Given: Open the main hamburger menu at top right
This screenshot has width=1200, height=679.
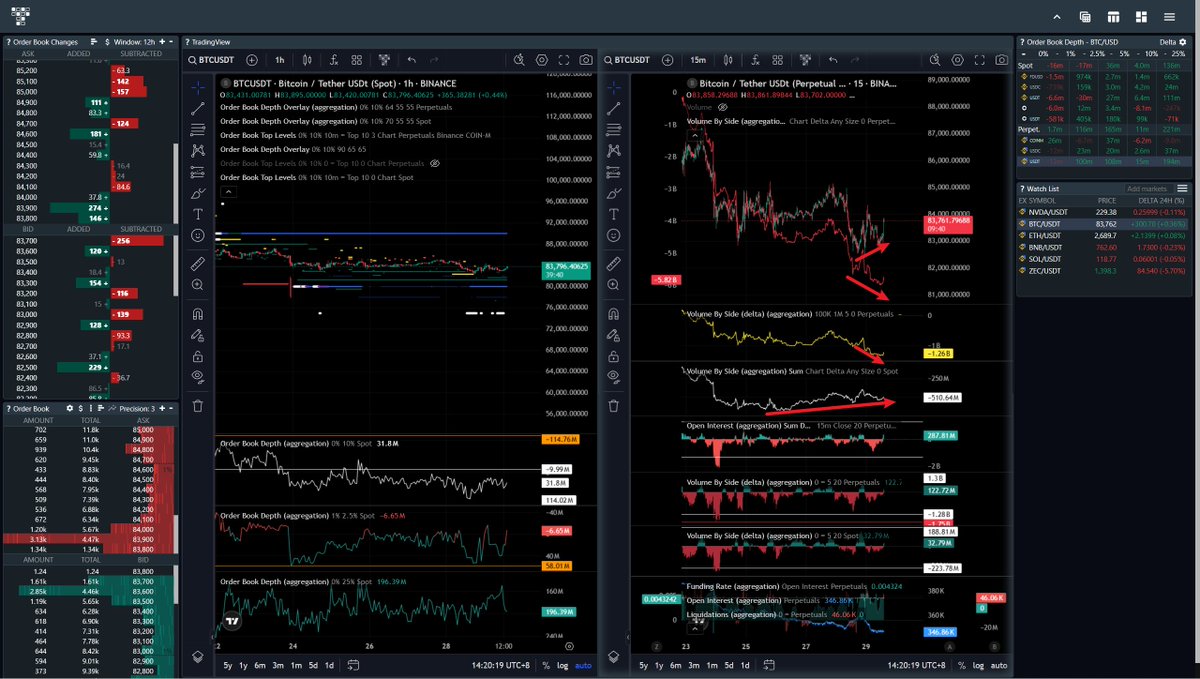Looking at the screenshot, I should (1169, 17).
